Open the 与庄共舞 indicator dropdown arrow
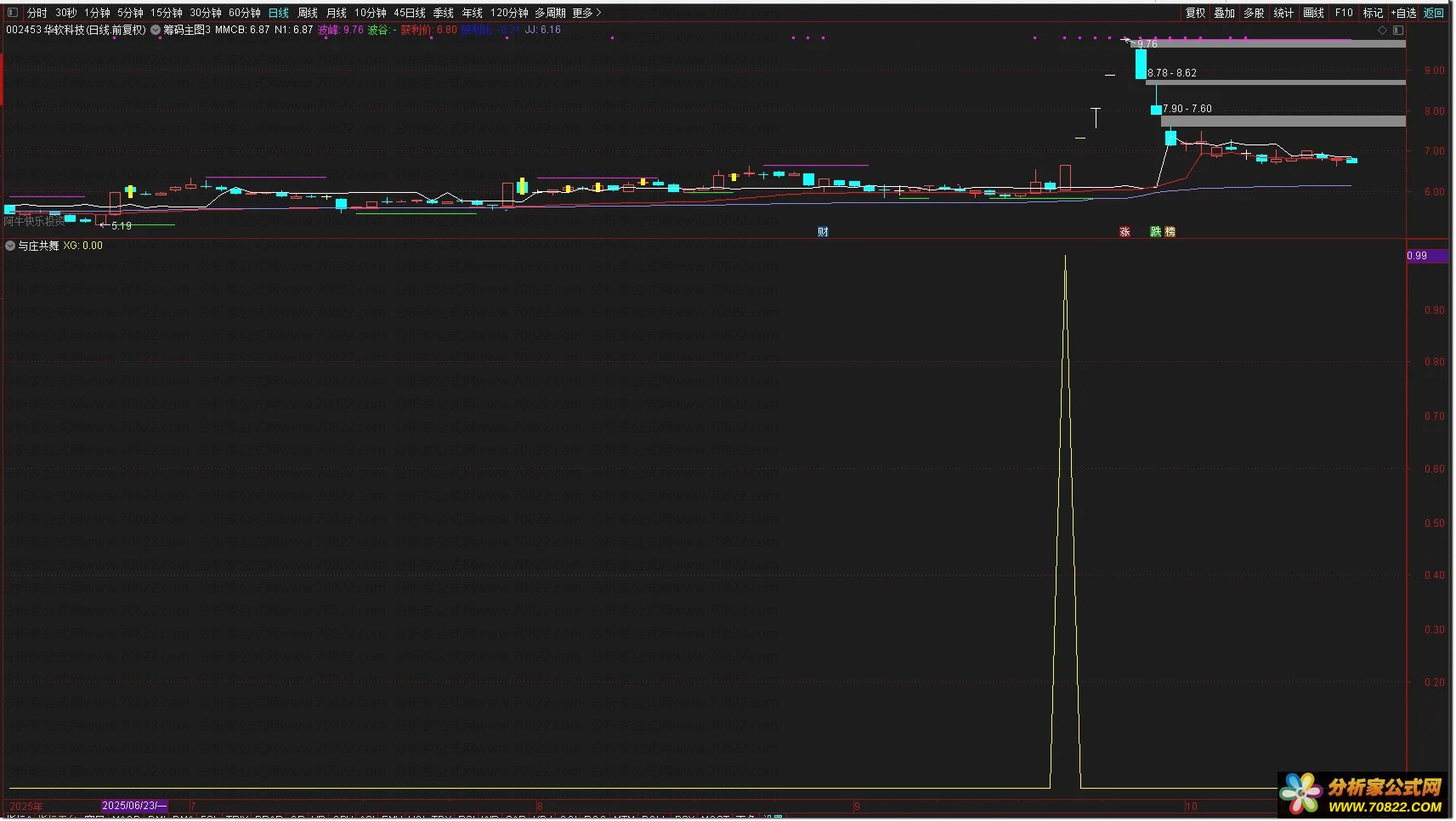 [x=10, y=246]
